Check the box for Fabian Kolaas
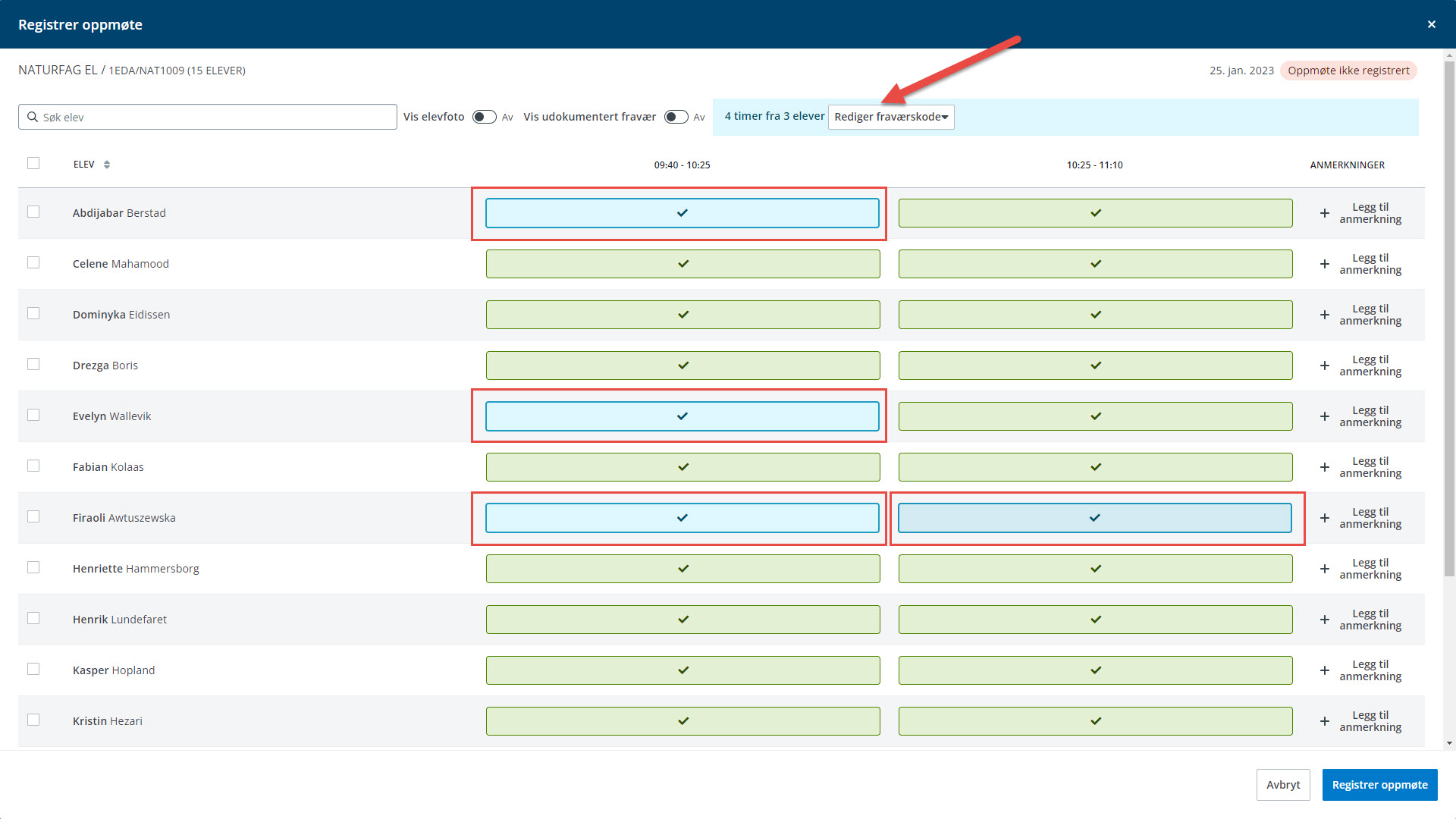1456x819 pixels. coord(33,466)
